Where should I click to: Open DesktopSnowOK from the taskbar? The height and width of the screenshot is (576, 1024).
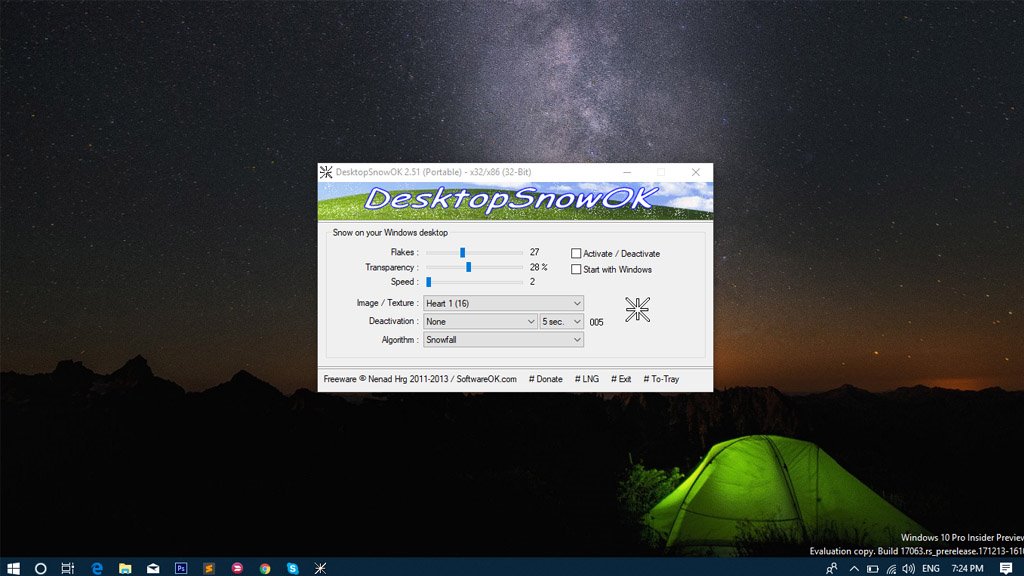pyautogui.click(x=320, y=568)
